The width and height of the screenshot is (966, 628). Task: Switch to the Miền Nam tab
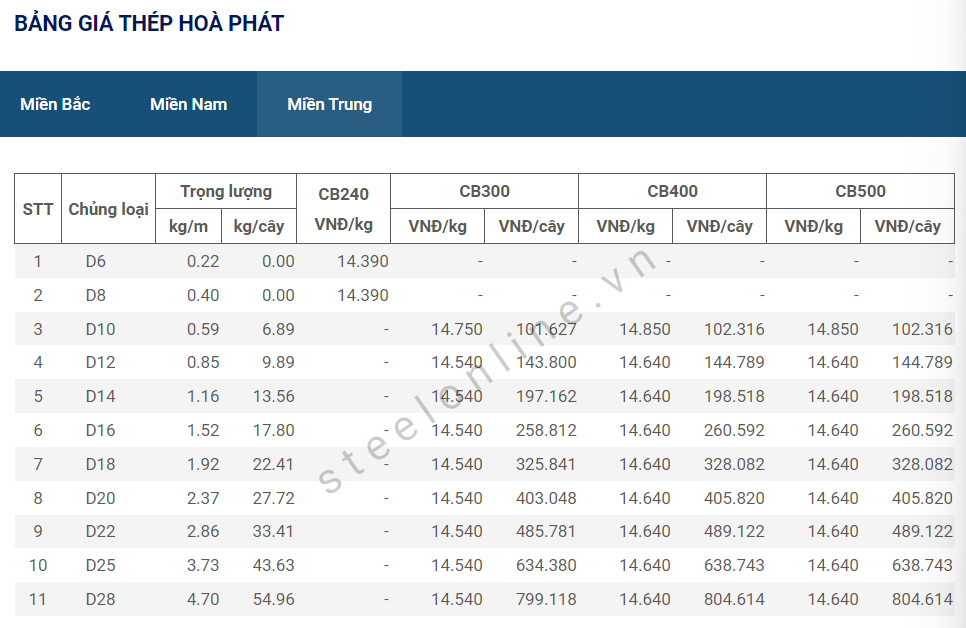click(x=189, y=104)
